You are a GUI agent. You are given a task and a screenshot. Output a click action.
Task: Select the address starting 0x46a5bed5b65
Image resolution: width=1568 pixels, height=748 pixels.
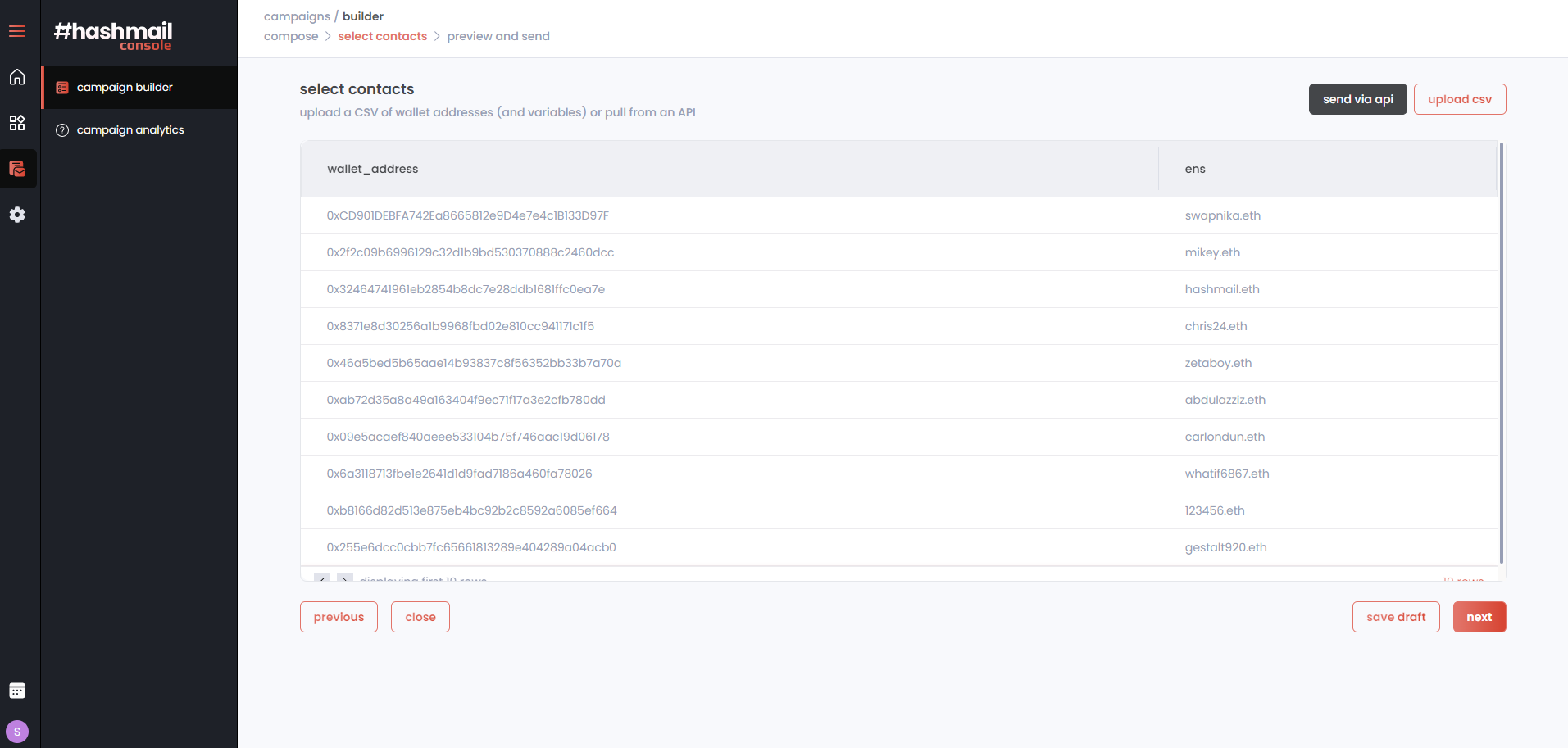(x=474, y=363)
